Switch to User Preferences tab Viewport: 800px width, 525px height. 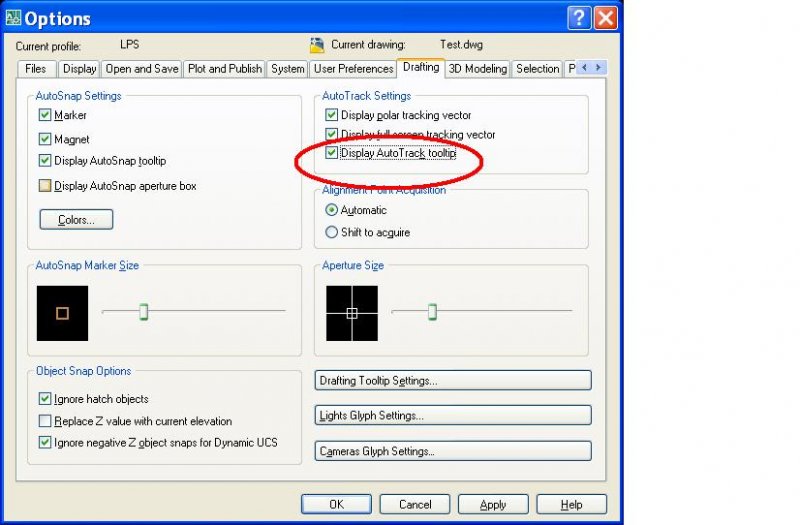[x=353, y=68]
